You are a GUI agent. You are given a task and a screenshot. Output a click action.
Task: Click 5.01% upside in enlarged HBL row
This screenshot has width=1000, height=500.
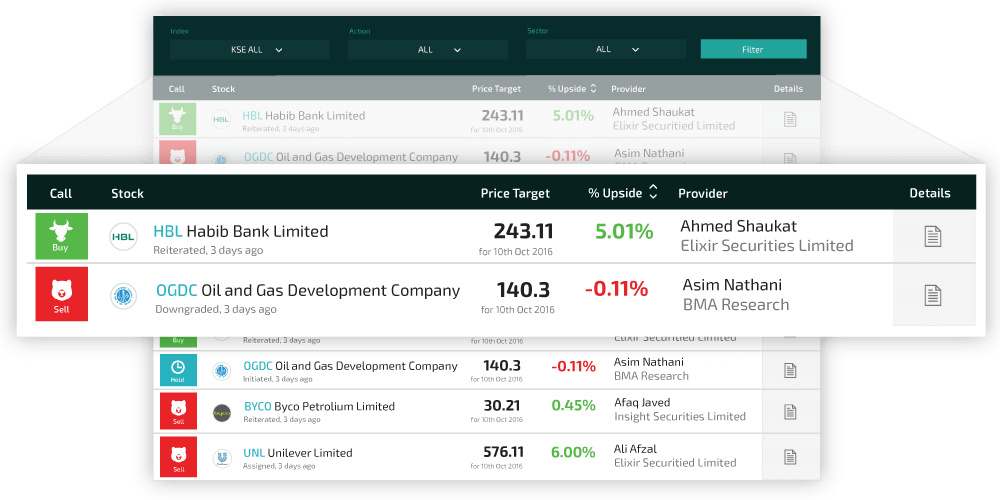(624, 231)
